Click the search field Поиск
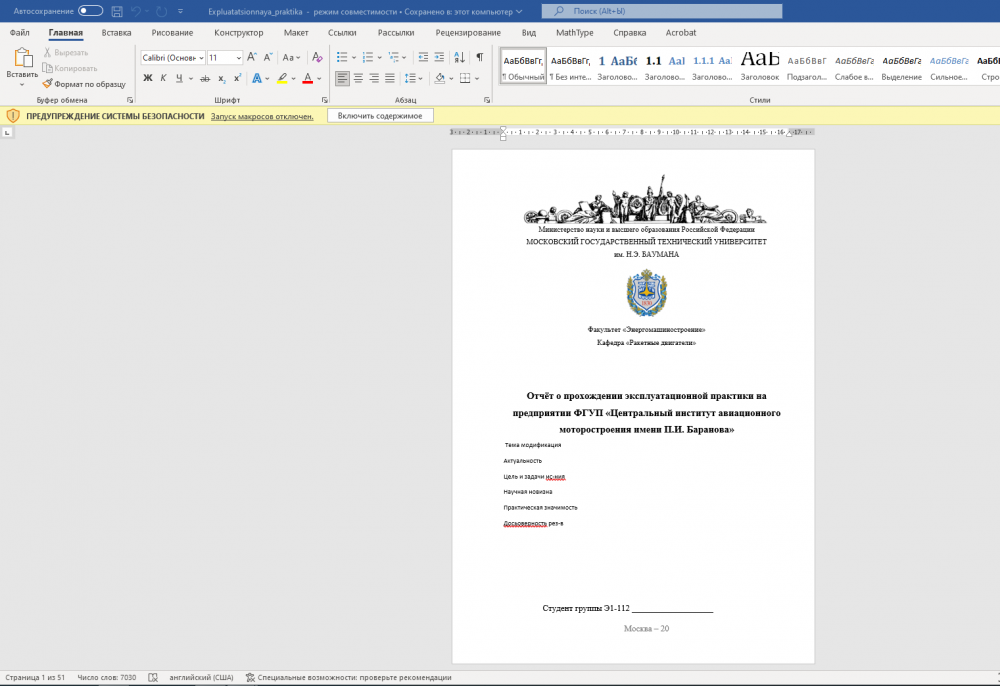Viewport: 1000px width, 686px height. [662, 11]
